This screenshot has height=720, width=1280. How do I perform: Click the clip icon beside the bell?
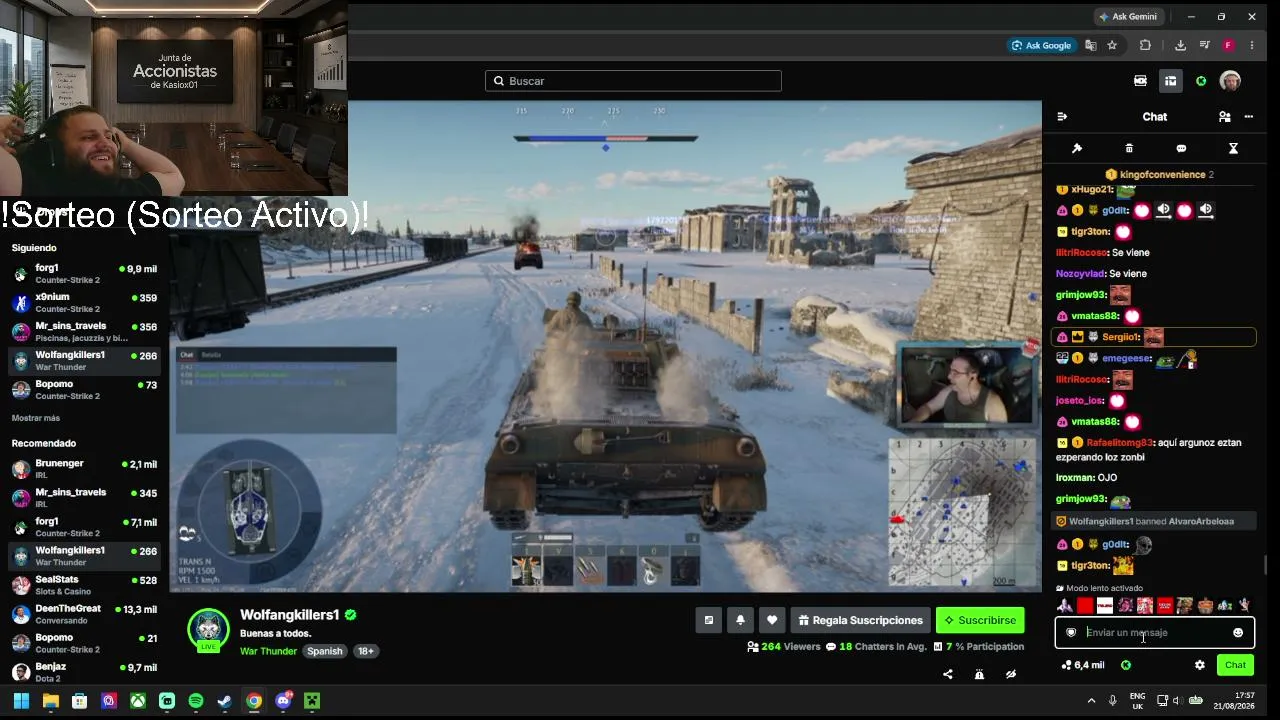pyautogui.click(x=709, y=620)
